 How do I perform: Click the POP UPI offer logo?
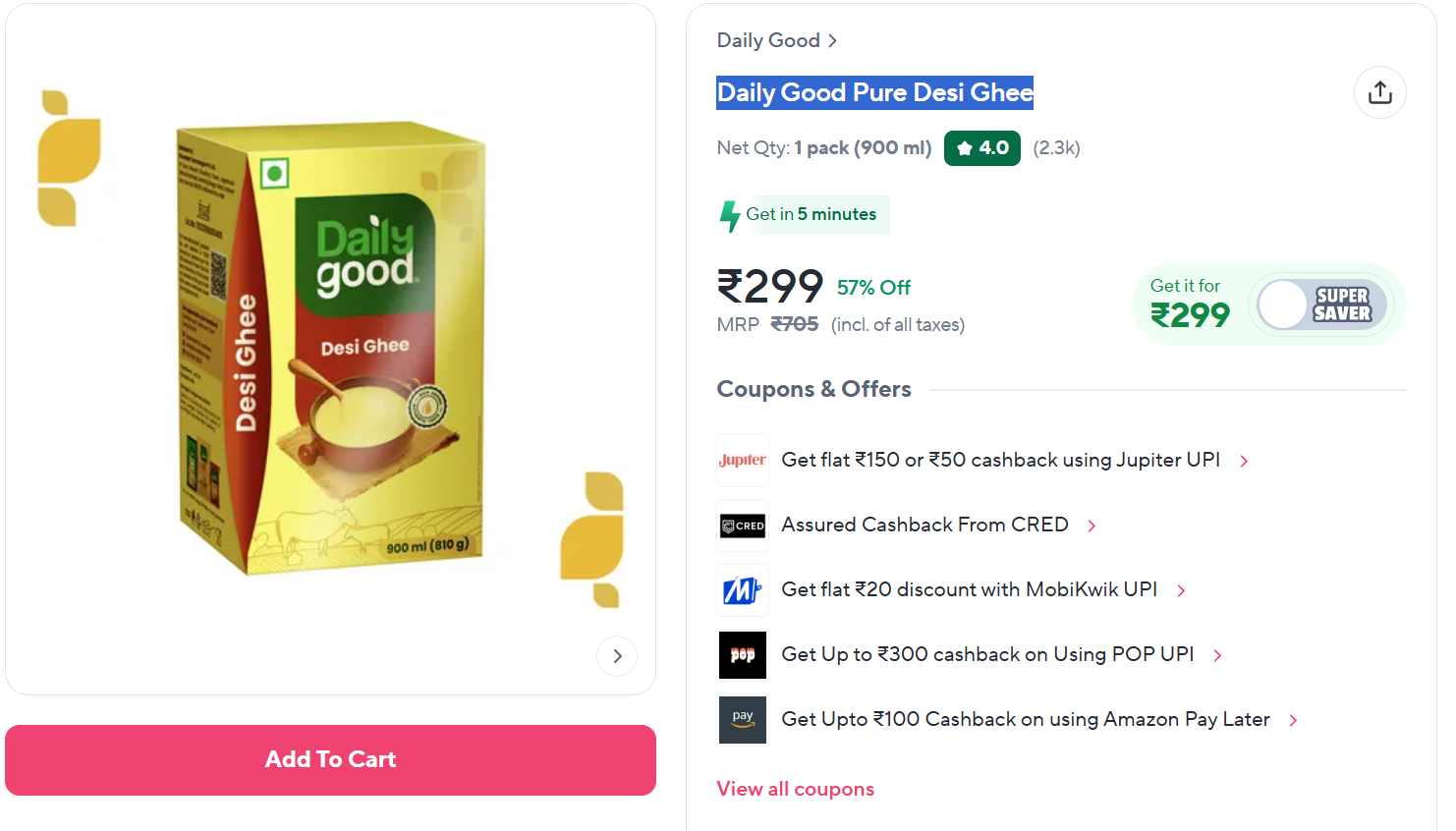[742, 655]
